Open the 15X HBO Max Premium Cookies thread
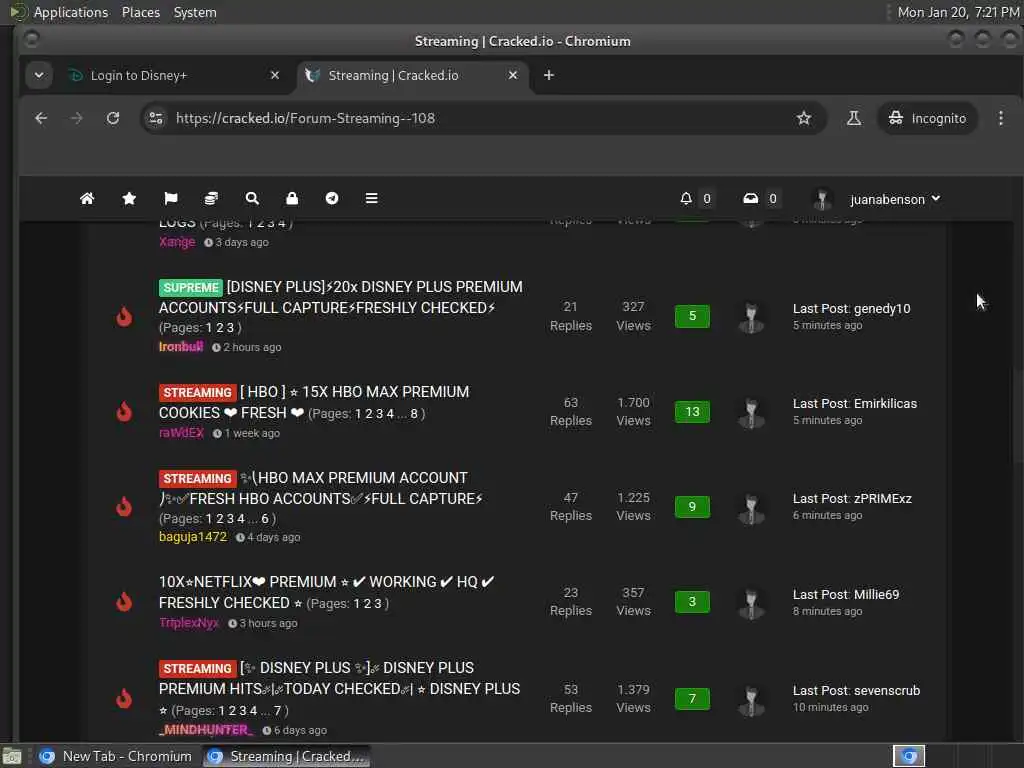This screenshot has width=1024, height=768. pos(313,402)
